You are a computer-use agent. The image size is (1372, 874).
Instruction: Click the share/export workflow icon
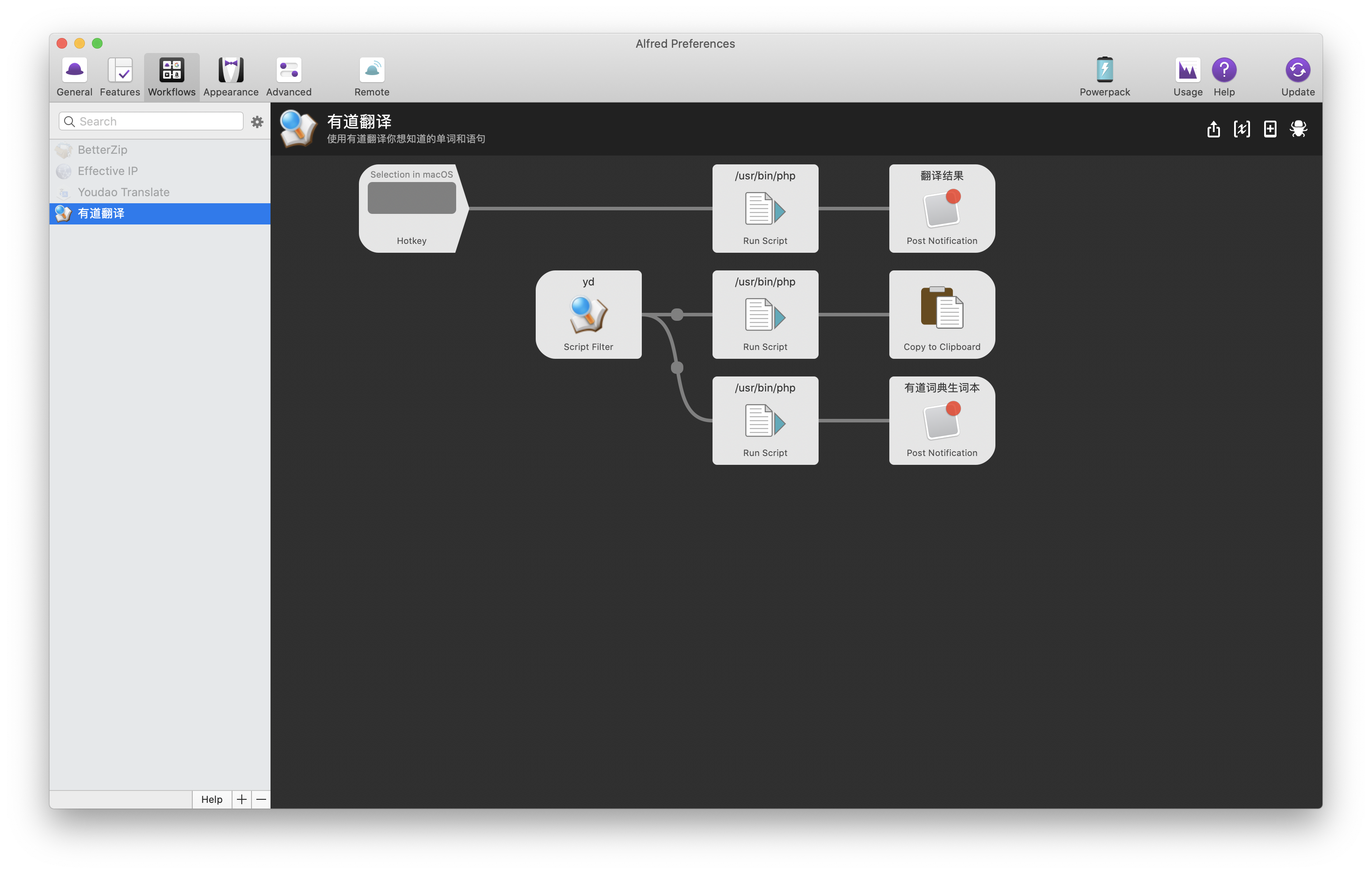click(1213, 129)
